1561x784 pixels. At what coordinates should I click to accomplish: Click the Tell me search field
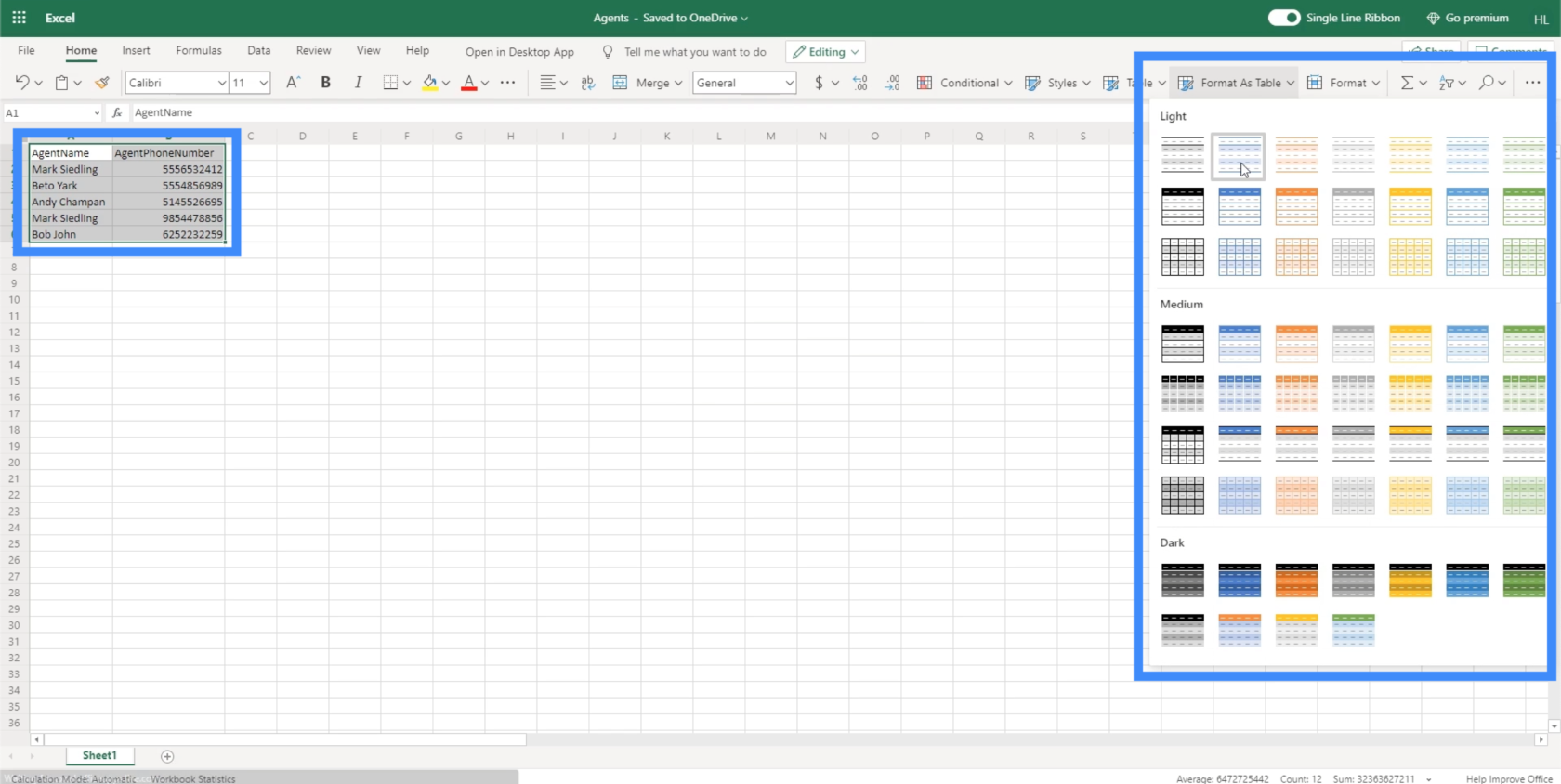tap(695, 52)
